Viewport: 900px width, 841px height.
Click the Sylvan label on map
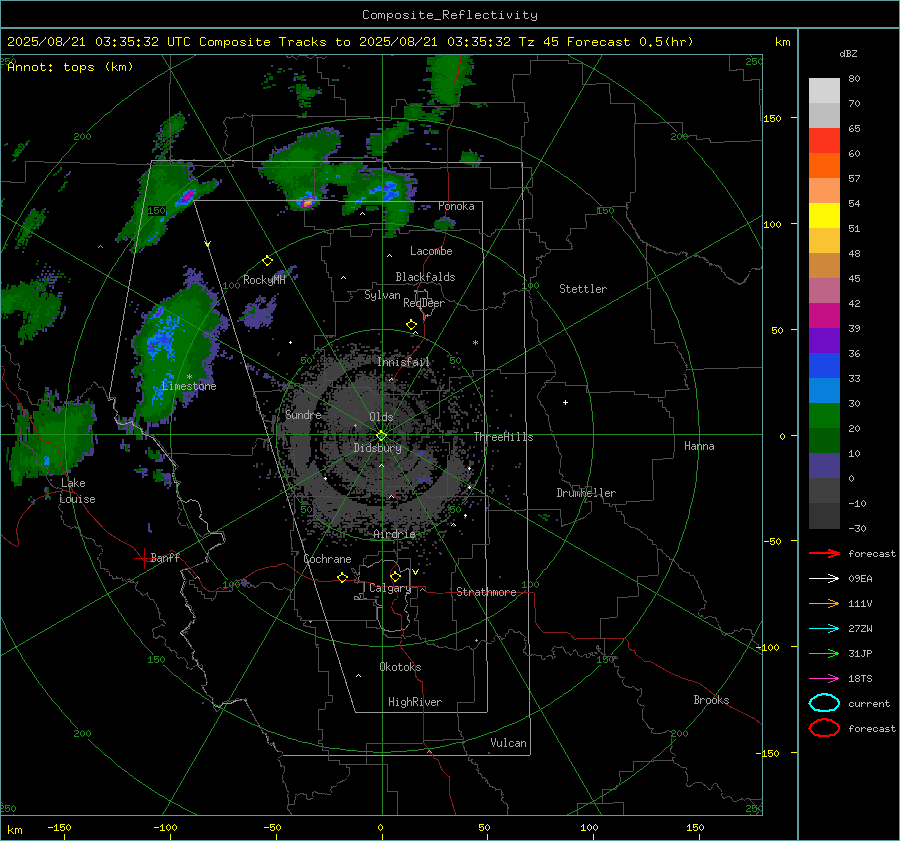[x=382, y=295]
